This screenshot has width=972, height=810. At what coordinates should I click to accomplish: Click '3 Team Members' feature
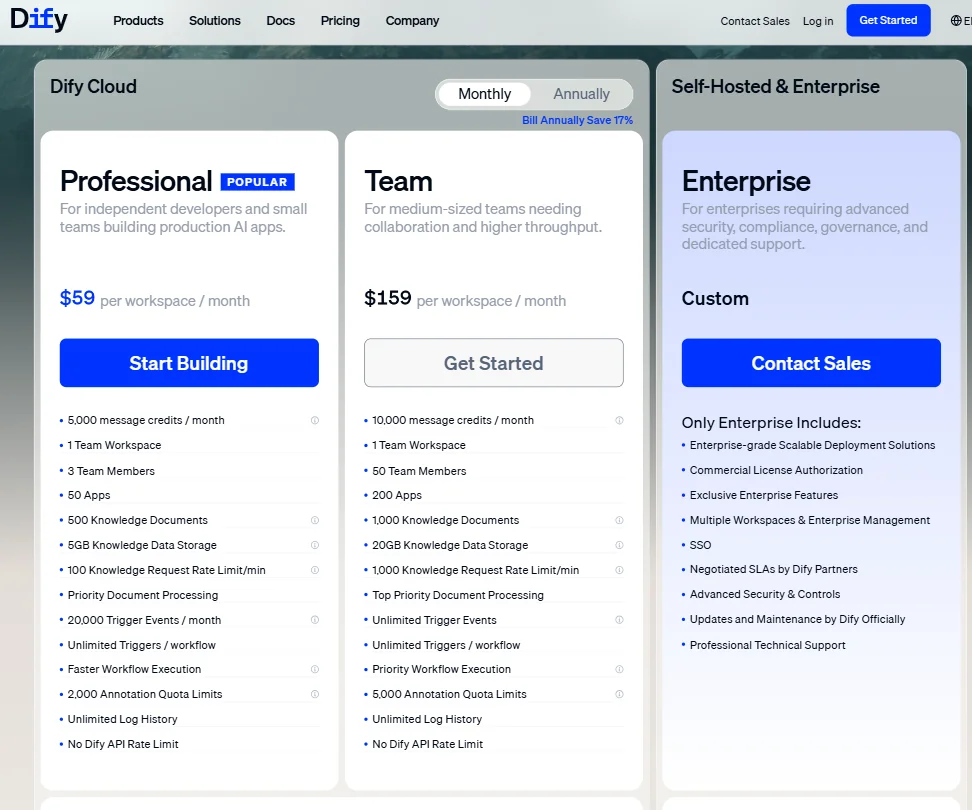click(111, 471)
